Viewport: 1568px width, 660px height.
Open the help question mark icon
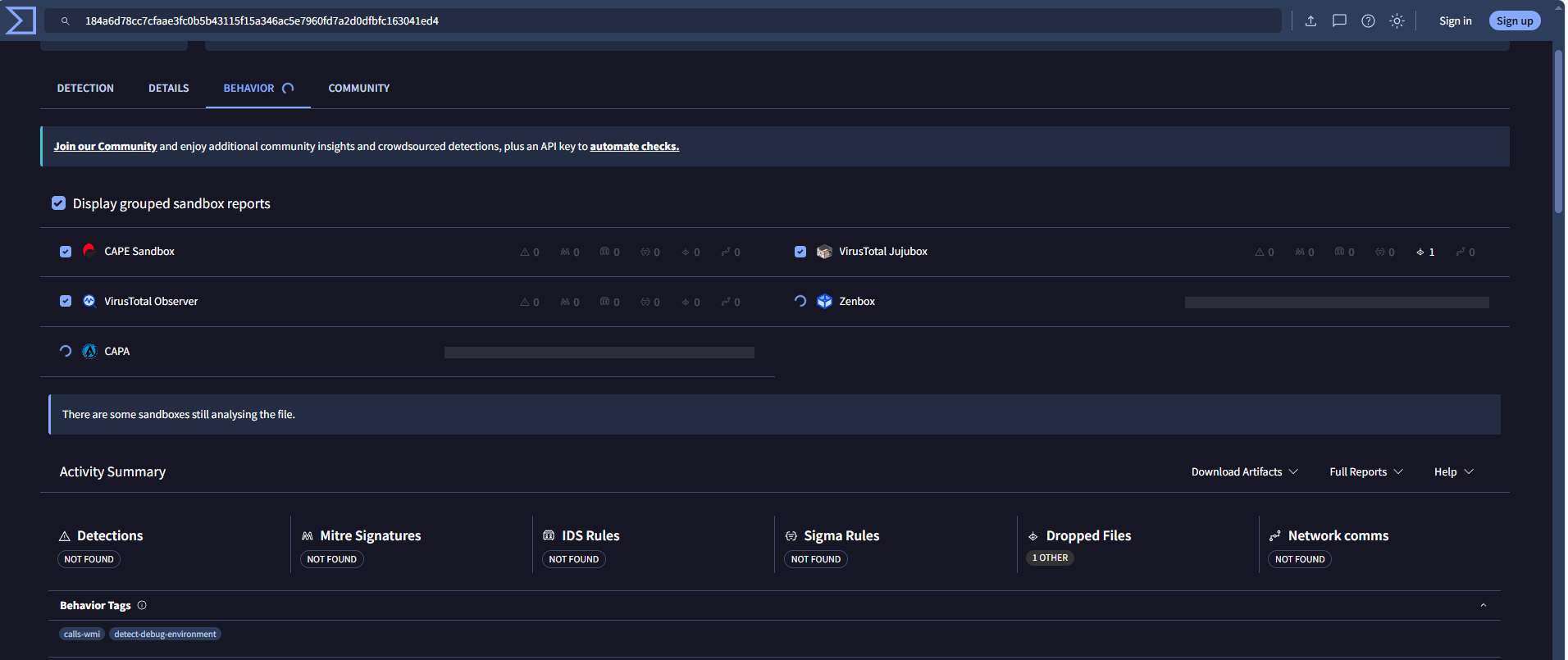pyautogui.click(x=1368, y=21)
